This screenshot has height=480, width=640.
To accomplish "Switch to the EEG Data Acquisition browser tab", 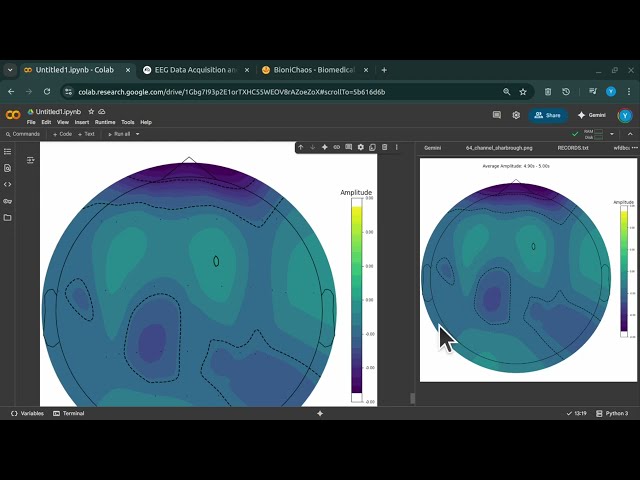I will pos(196,70).
